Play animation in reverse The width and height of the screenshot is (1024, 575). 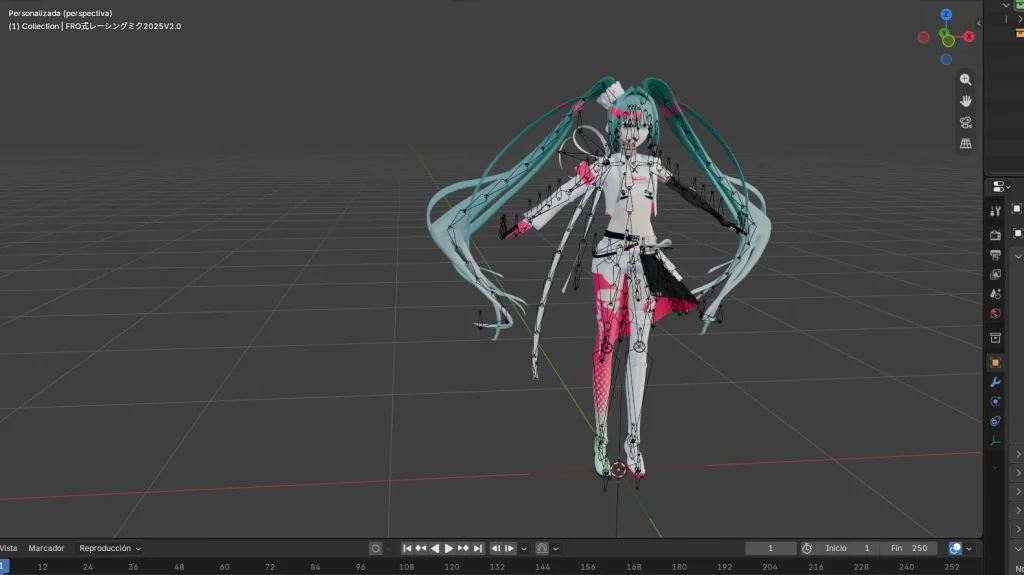pos(435,548)
